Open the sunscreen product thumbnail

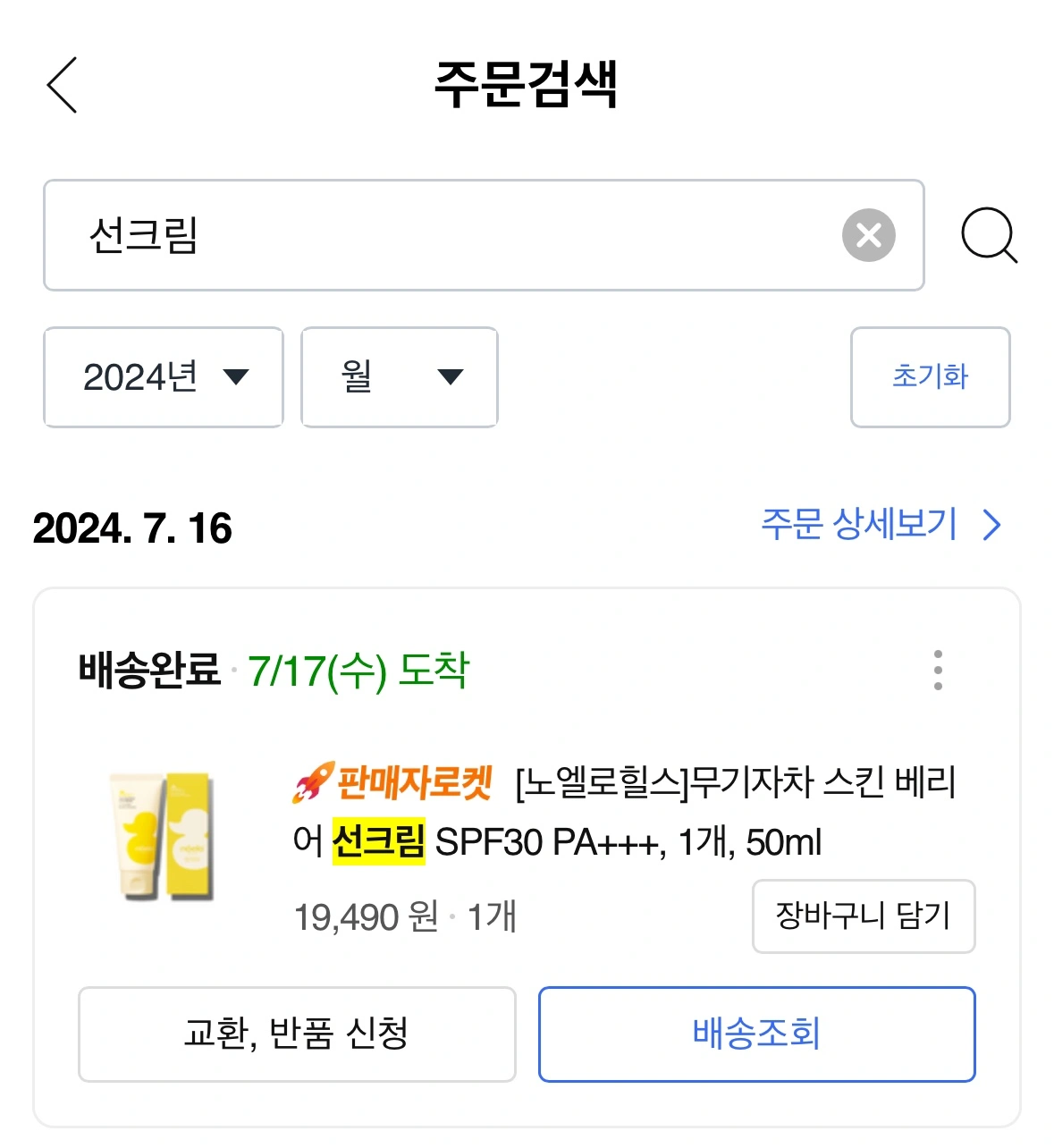pyautogui.click(x=162, y=836)
